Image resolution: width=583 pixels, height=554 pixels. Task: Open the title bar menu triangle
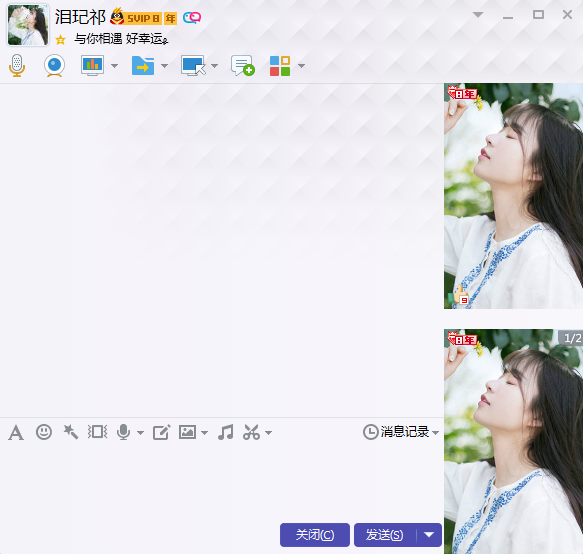(478, 15)
